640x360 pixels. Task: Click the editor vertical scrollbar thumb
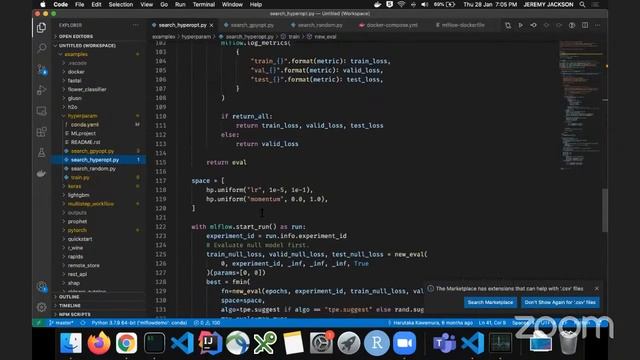605,210
